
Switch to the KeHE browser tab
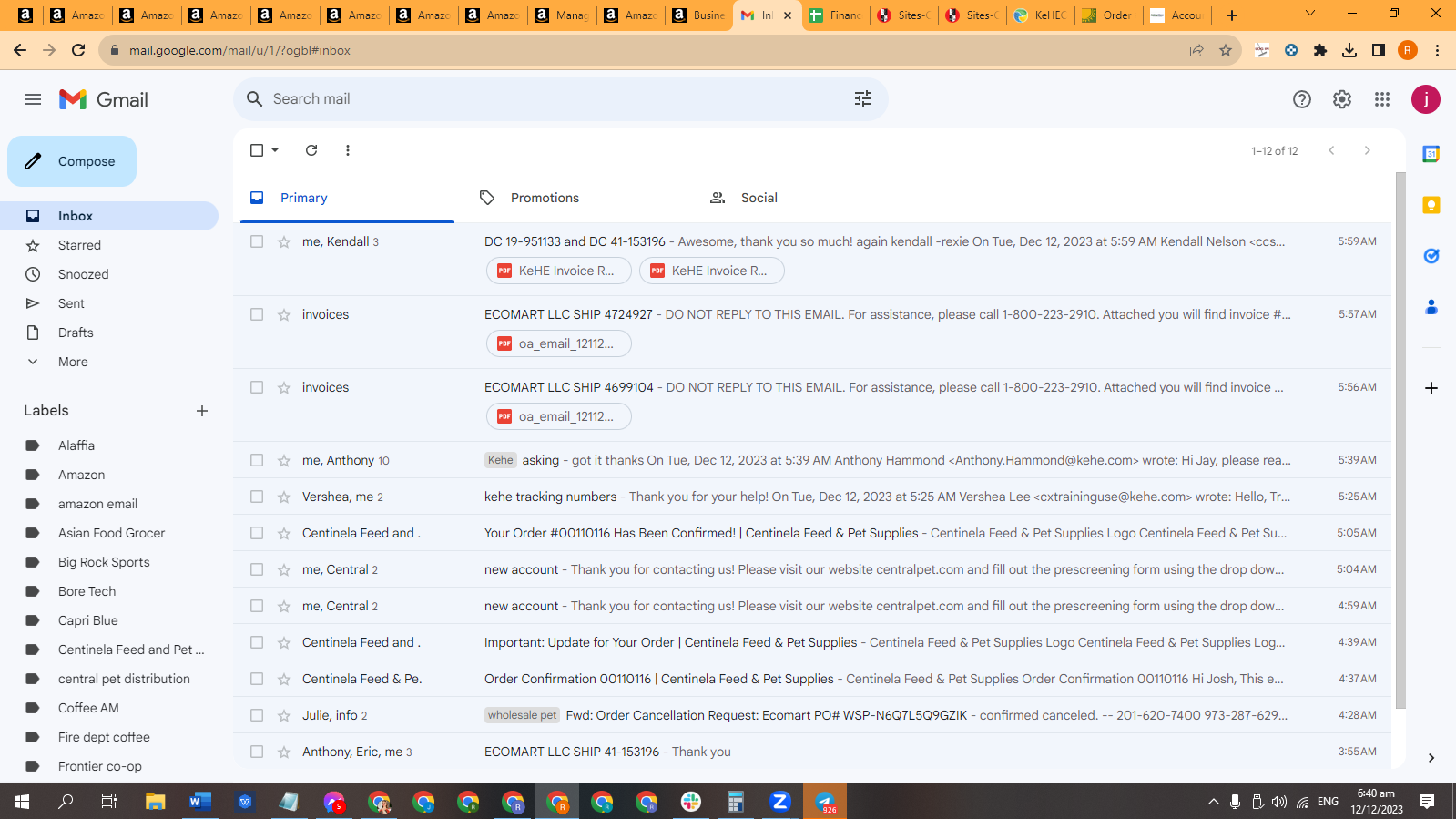pos(1041,15)
